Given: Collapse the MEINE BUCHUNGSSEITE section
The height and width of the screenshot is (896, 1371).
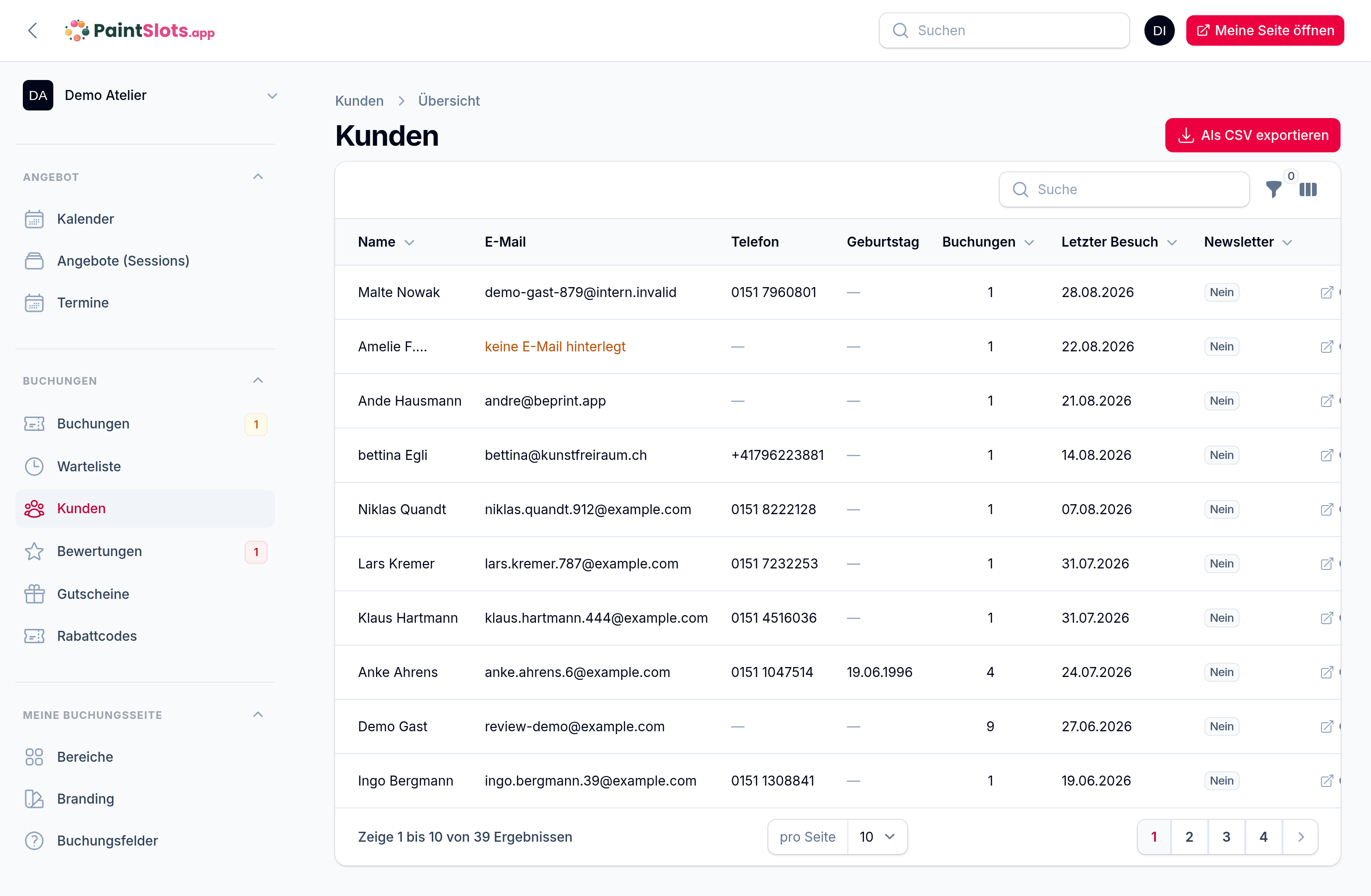Looking at the screenshot, I should click(x=258, y=715).
